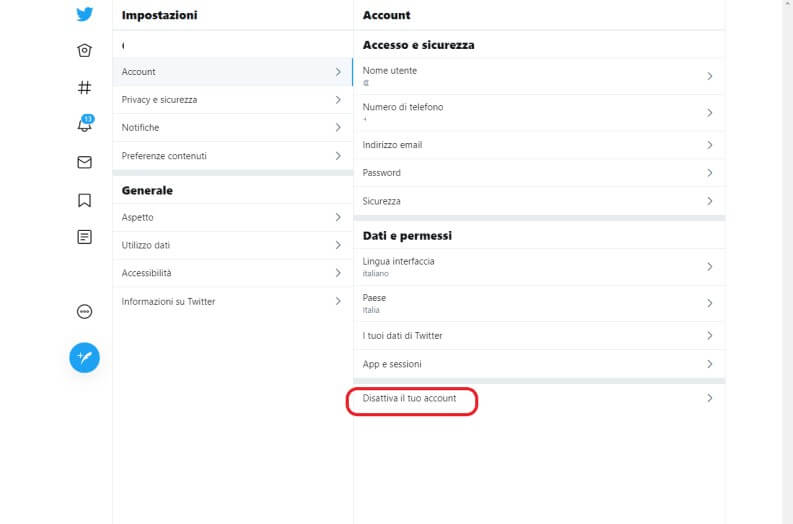Click chevron next to Preferenze contenuti
This screenshot has height=524, width=793.
338,156
